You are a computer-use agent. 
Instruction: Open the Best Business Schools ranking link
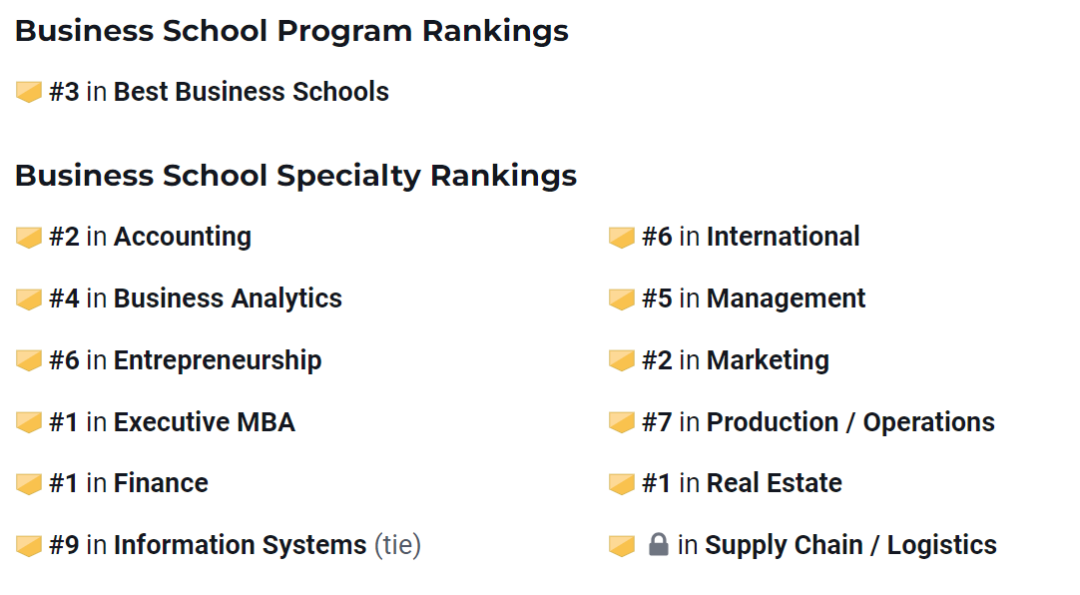[x=251, y=92]
